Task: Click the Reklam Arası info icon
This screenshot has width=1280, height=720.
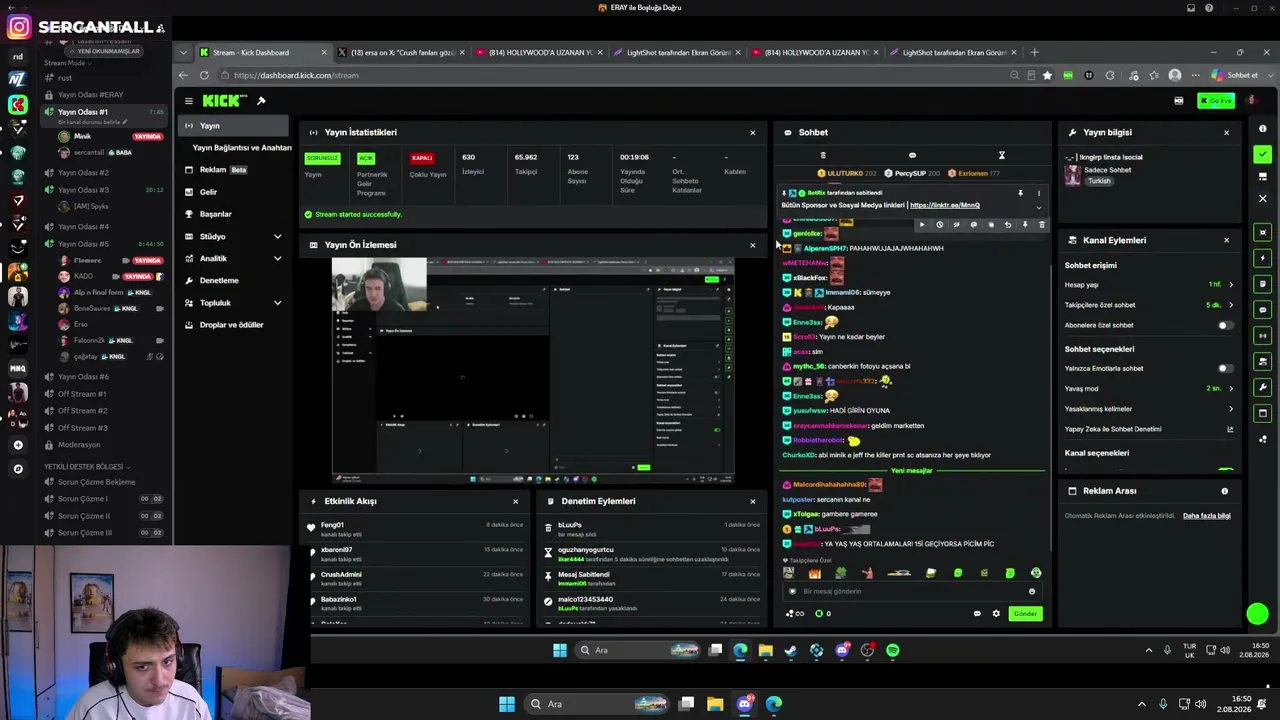Action: pyautogui.click(x=1225, y=491)
